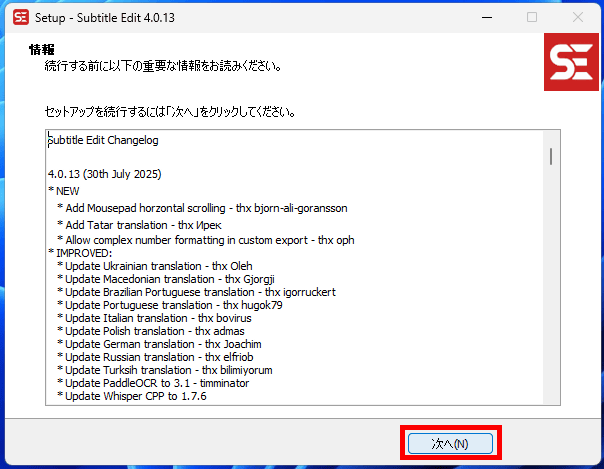This screenshot has width=604, height=469.
Task: Click the 'Update PaddleOCR to 3.1' line
Action: click(x=153, y=383)
